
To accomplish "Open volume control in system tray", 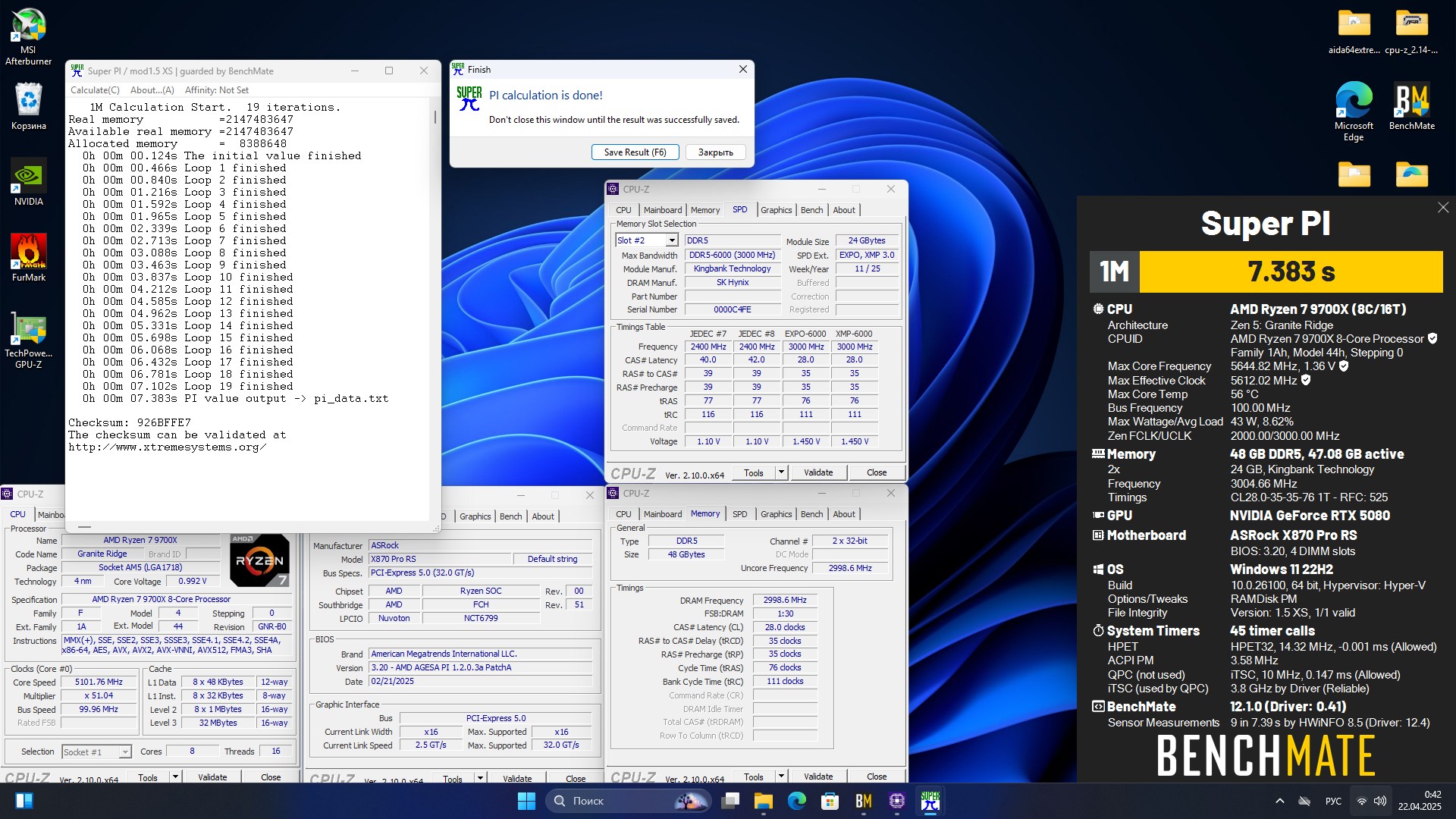I will pos(1380,801).
